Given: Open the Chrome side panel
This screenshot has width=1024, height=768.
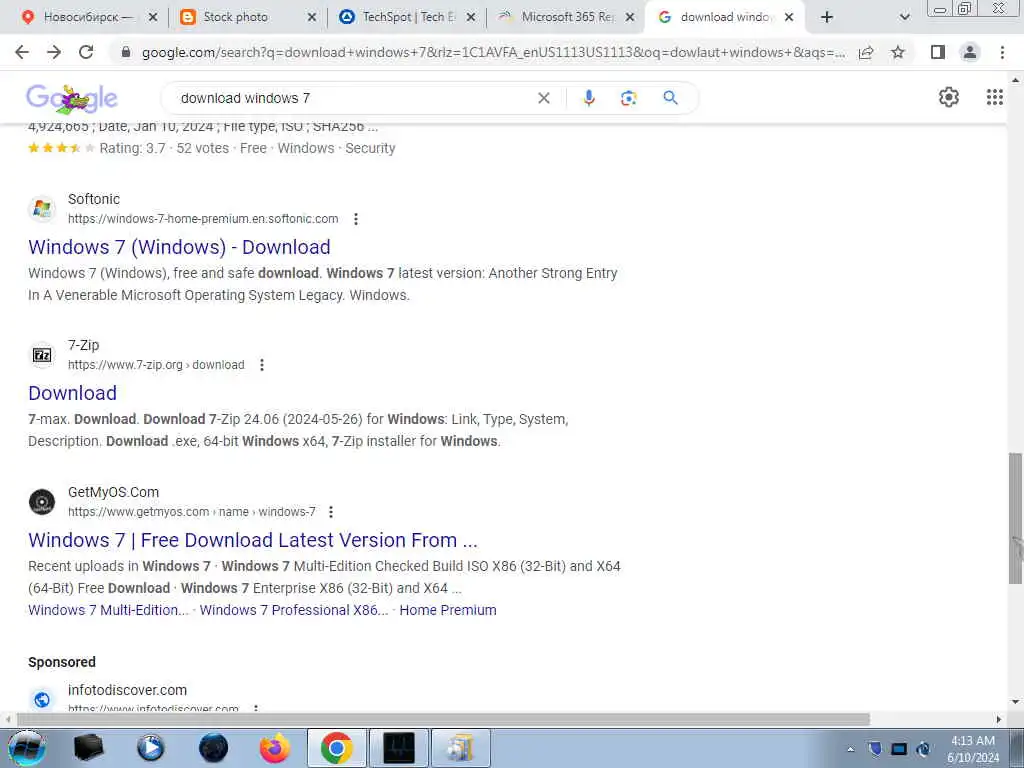Looking at the screenshot, I should click(x=938, y=52).
